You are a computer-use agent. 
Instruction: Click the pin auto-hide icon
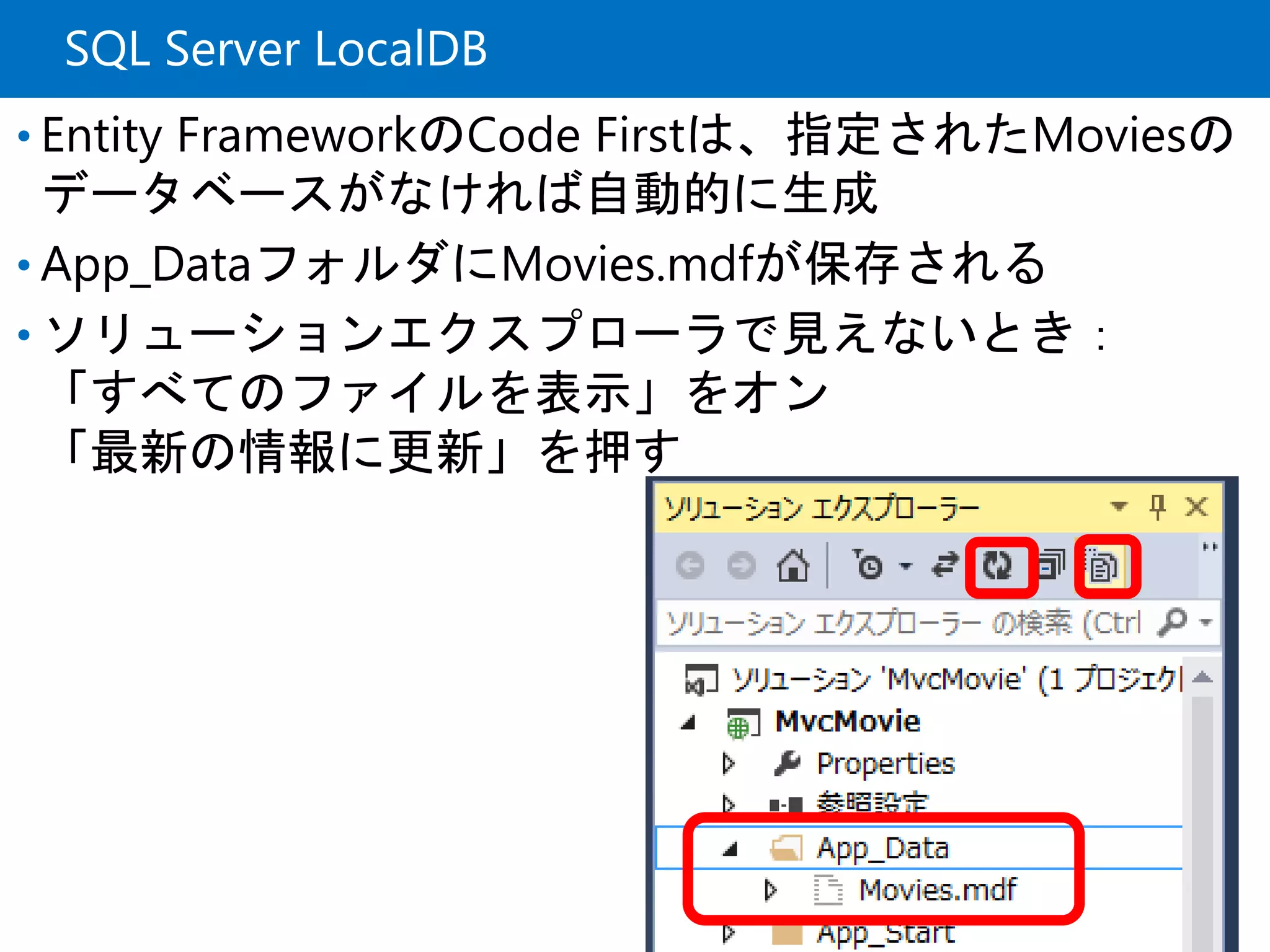coord(1157,507)
